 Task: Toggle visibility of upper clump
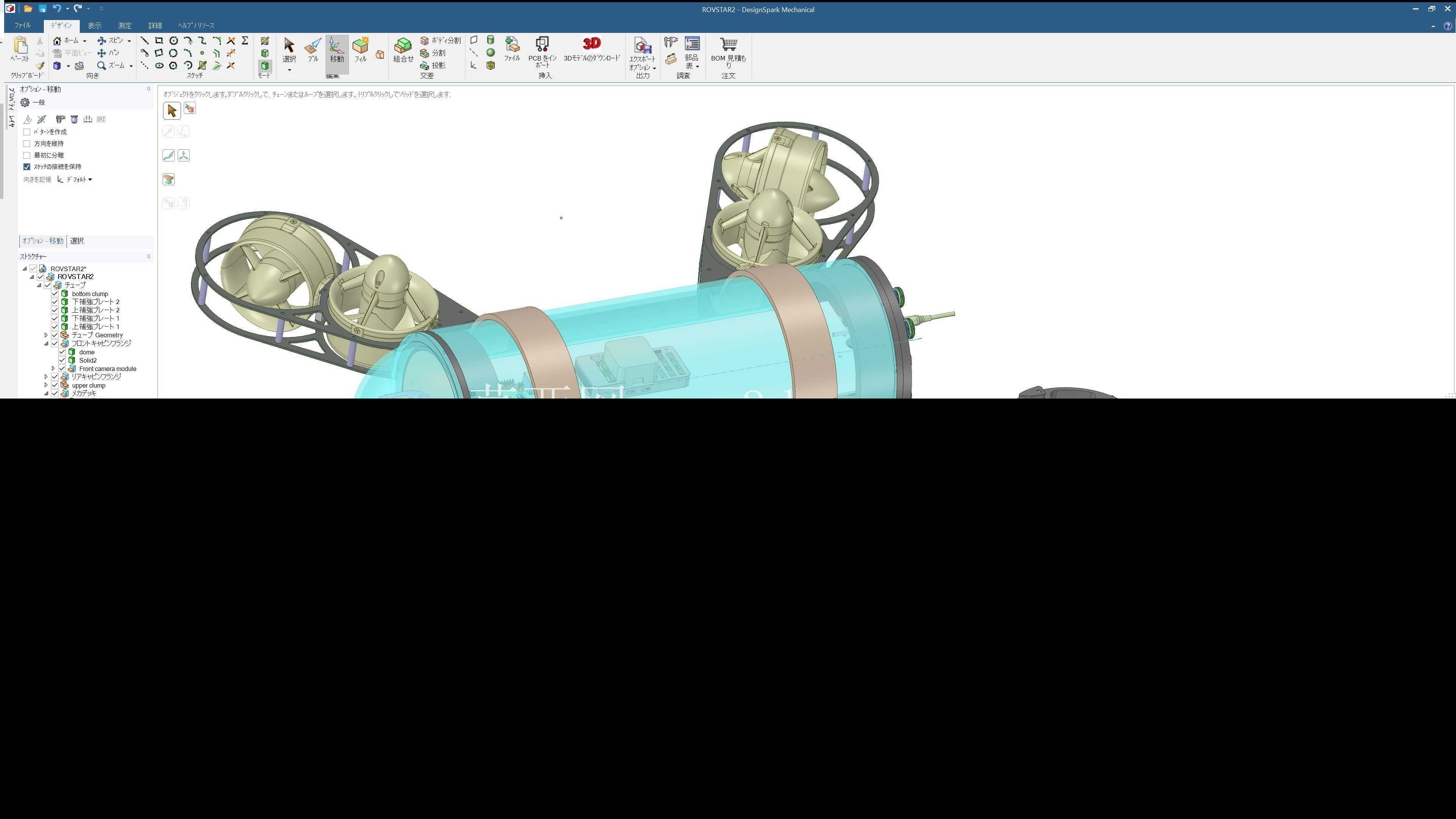click(x=55, y=385)
